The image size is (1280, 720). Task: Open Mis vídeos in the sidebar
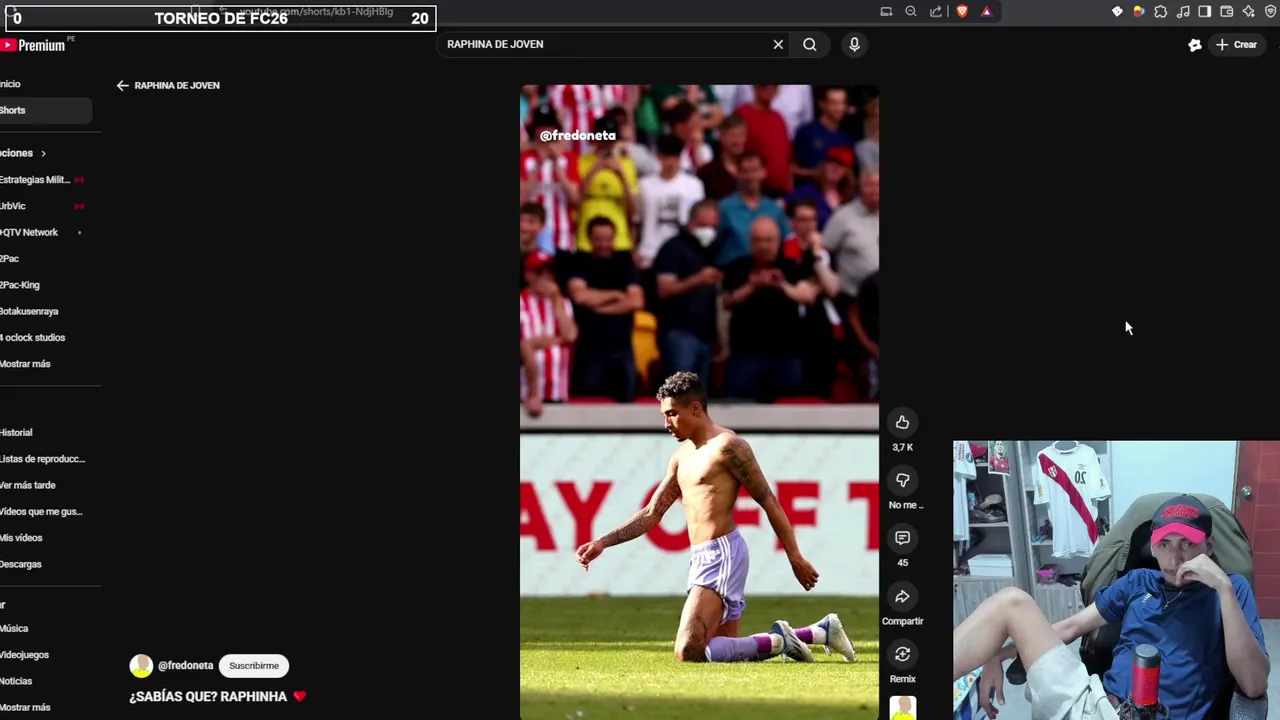21,538
